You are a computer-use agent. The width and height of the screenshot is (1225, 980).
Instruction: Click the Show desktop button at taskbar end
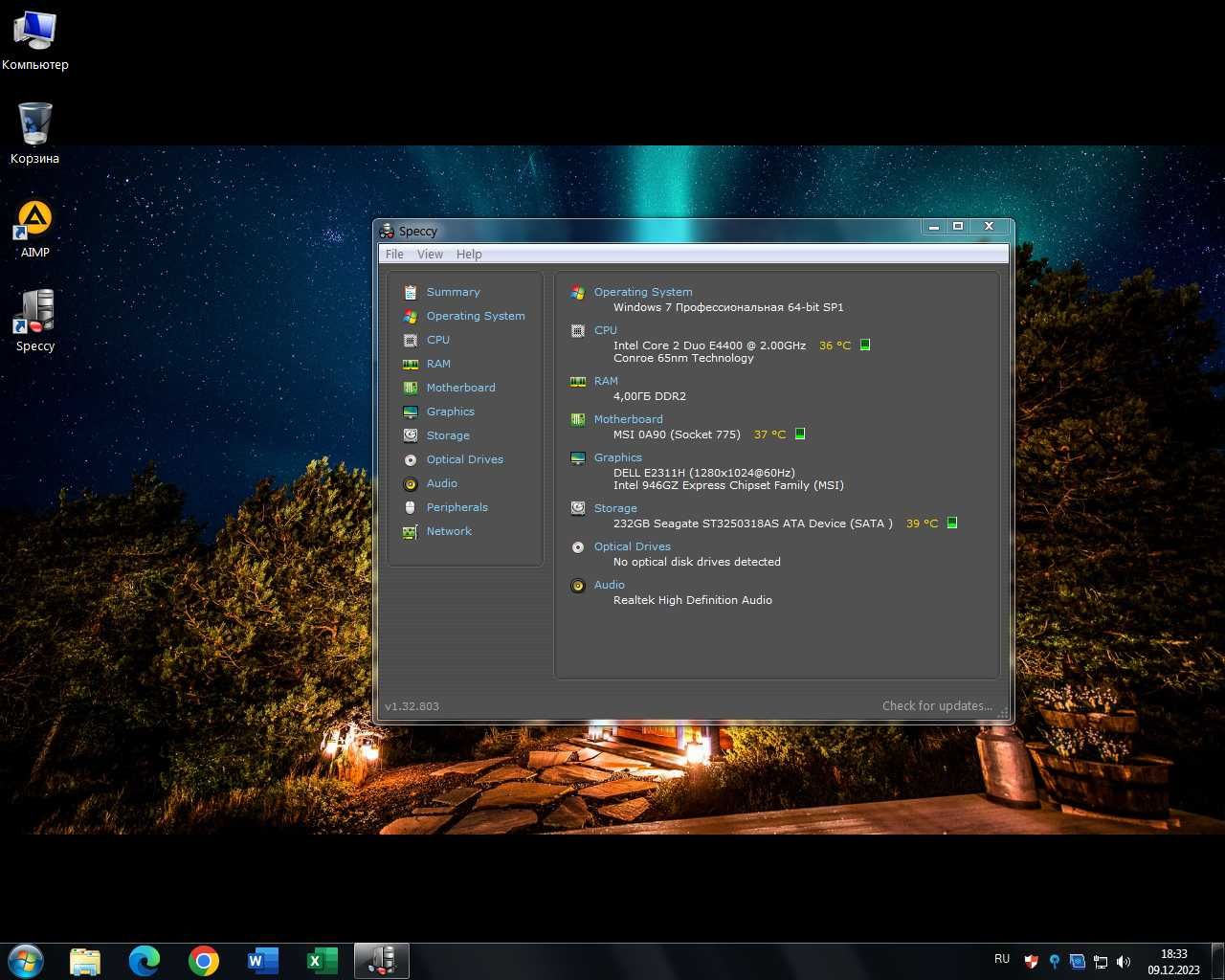pos(1218,961)
